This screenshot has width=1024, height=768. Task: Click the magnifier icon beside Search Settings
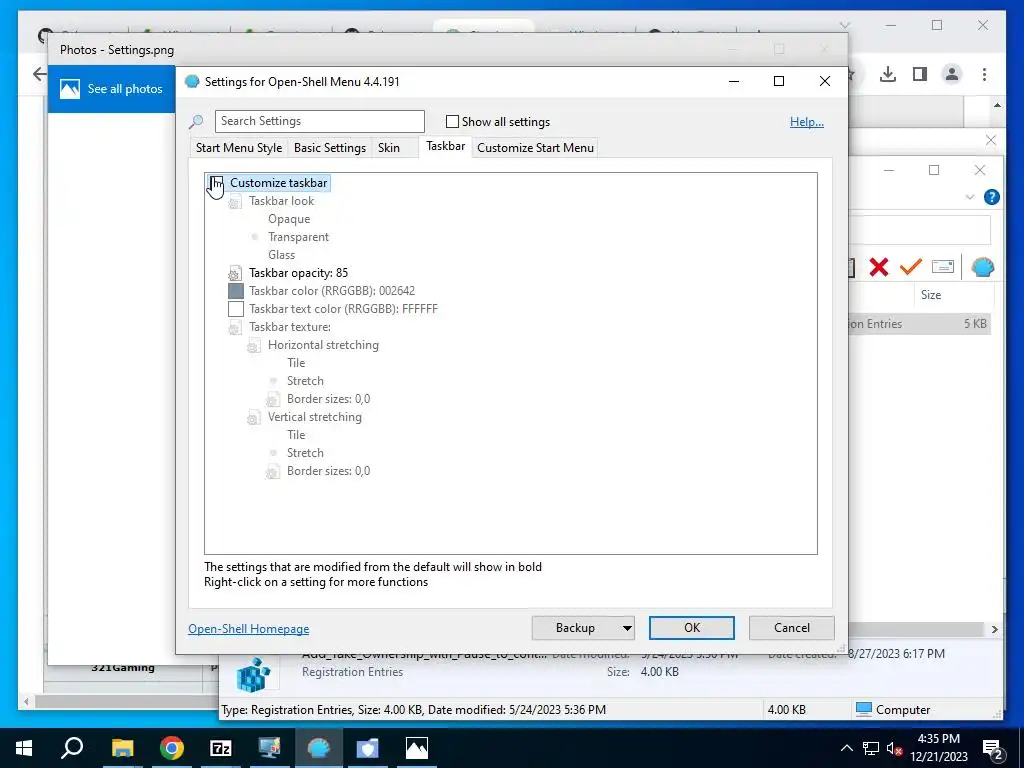[196, 121]
